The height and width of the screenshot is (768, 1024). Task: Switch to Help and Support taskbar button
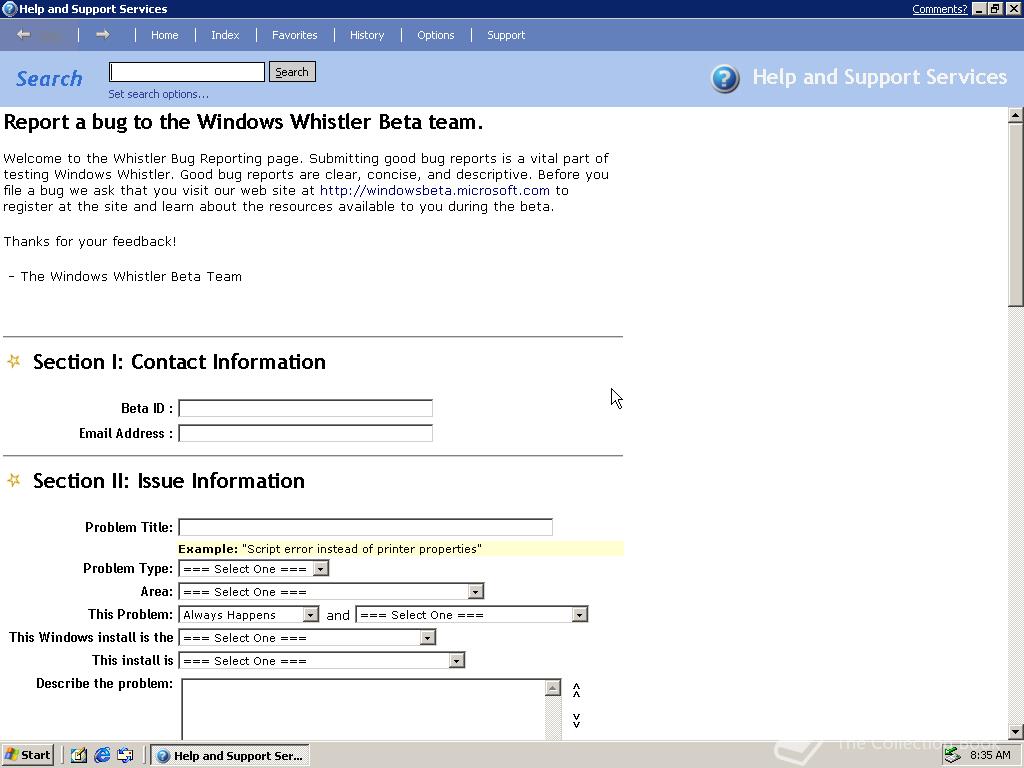point(230,756)
